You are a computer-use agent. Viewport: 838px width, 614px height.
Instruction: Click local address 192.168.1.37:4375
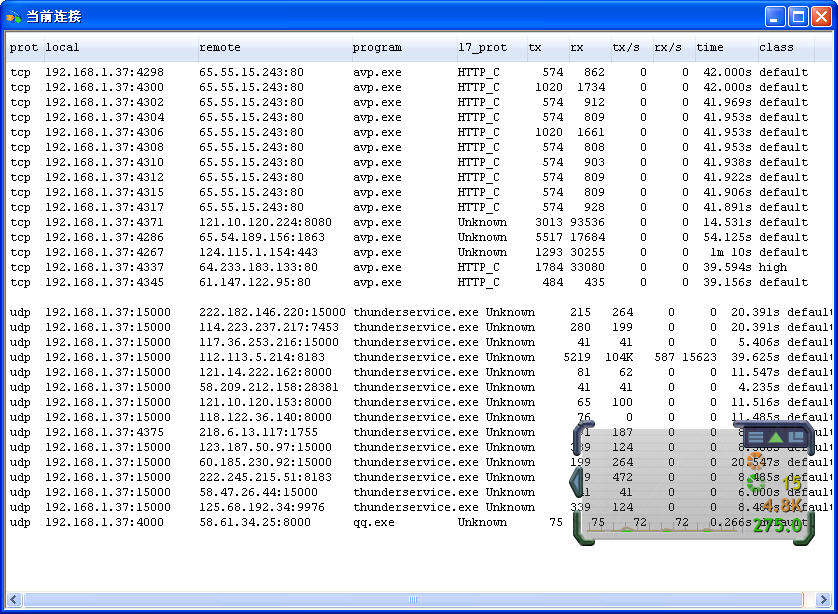click(104, 431)
